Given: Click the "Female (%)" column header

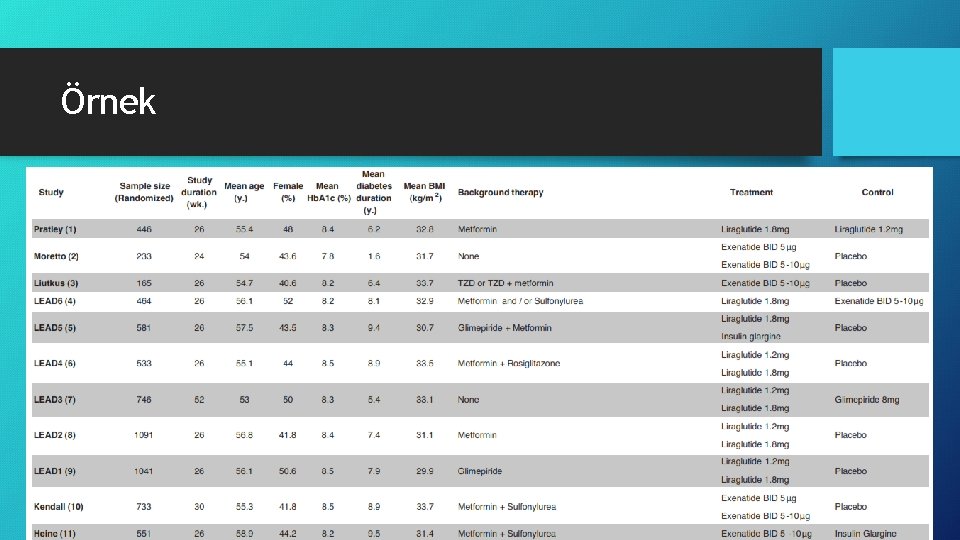Looking at the screenshot, I should click(x=288, y=192).
